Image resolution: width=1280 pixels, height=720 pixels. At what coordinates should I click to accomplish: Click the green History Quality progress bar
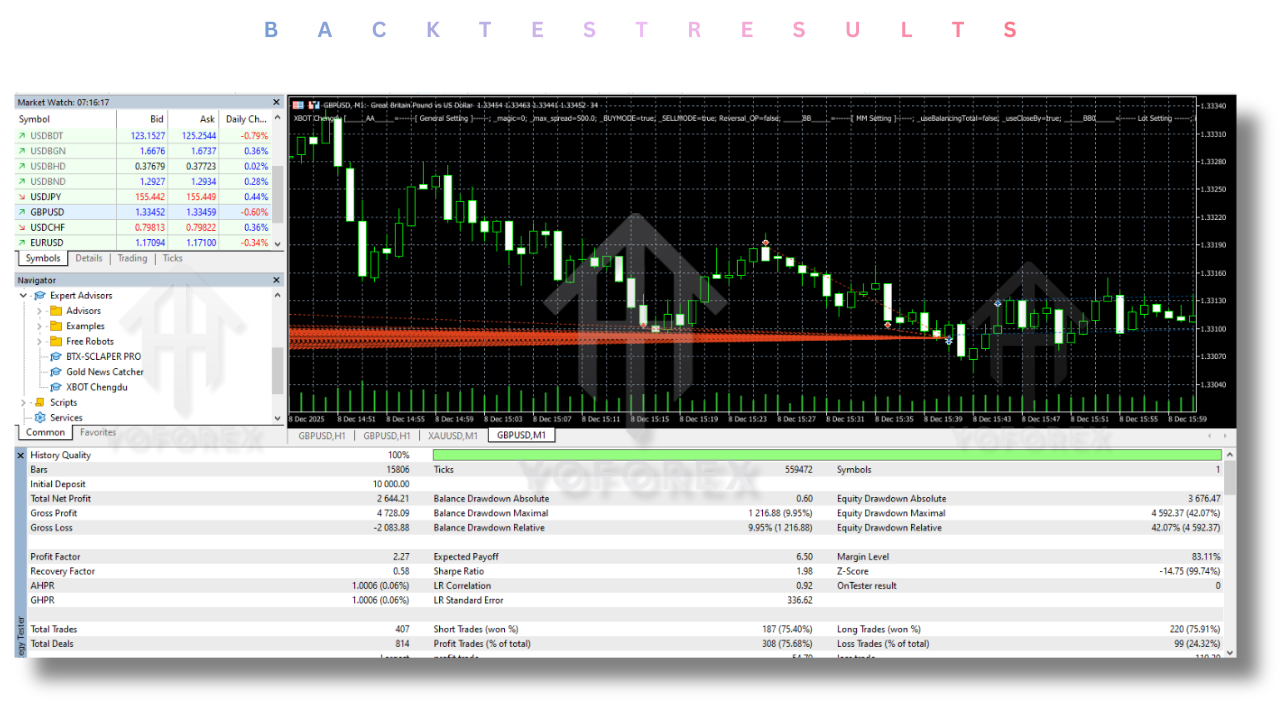[826, 455]
